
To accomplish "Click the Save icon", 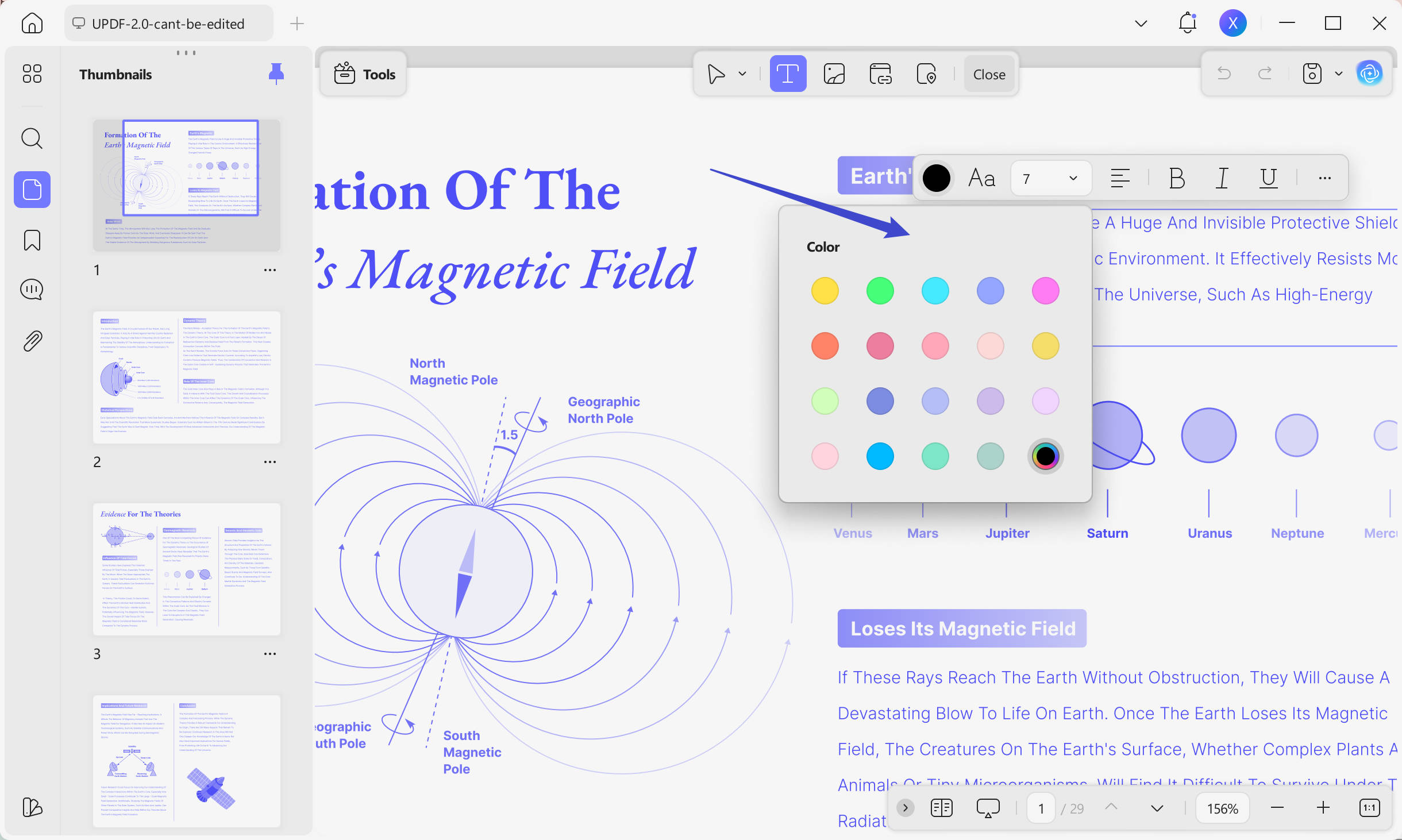I will (1312, 74).
